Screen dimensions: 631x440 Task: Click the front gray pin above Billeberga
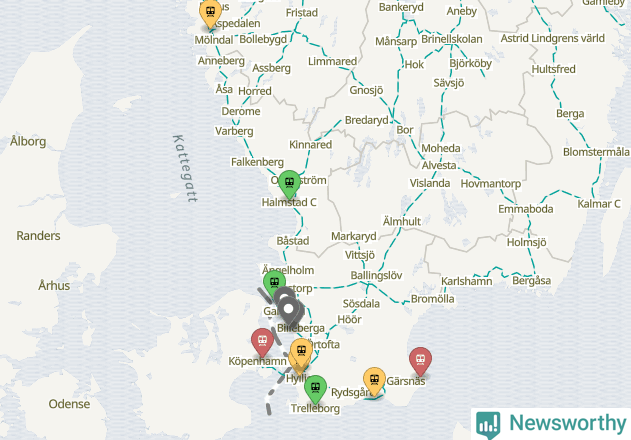coord(289,312)
